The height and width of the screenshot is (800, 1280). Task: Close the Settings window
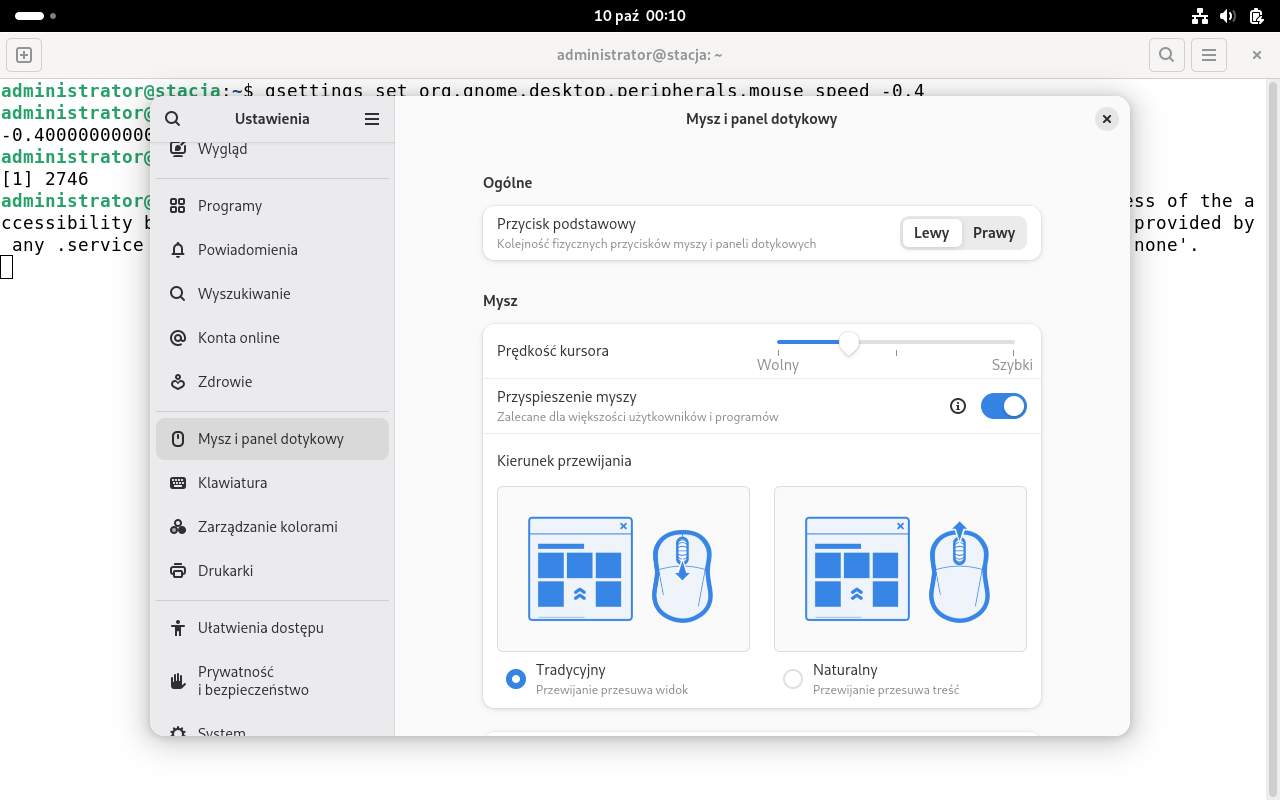1106,119
